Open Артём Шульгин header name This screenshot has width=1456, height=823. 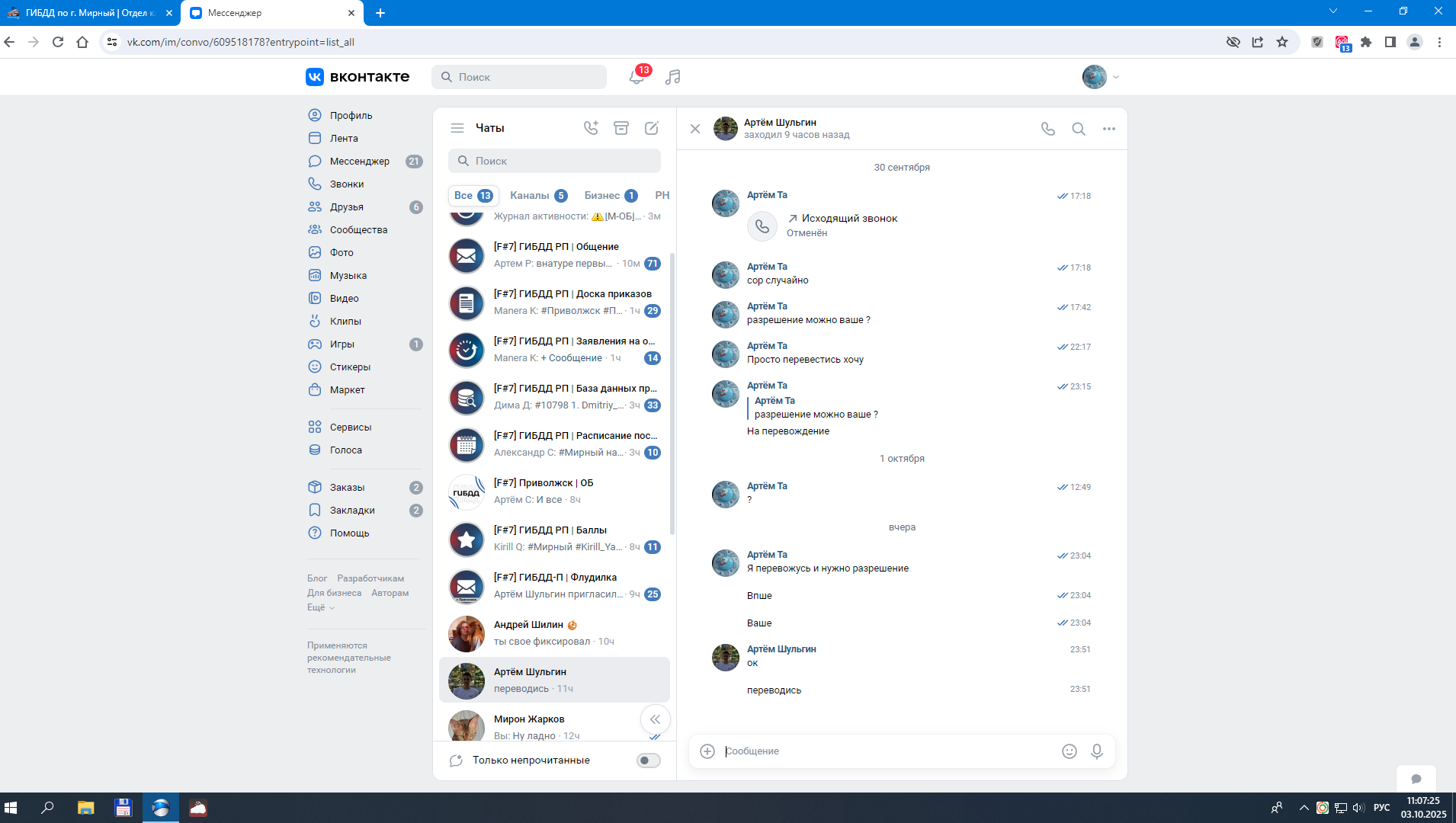tap(780, 123)
